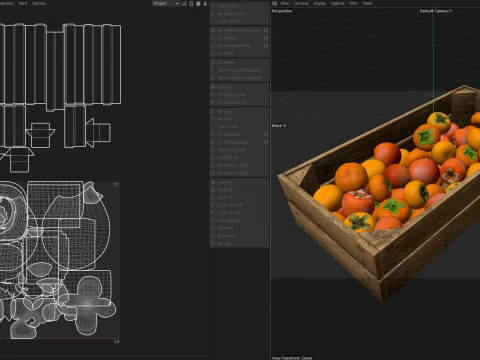This screenshot has width=480, height=360.
Task: Open the UV Rectangularize options gear
Action: coord(266,142)
